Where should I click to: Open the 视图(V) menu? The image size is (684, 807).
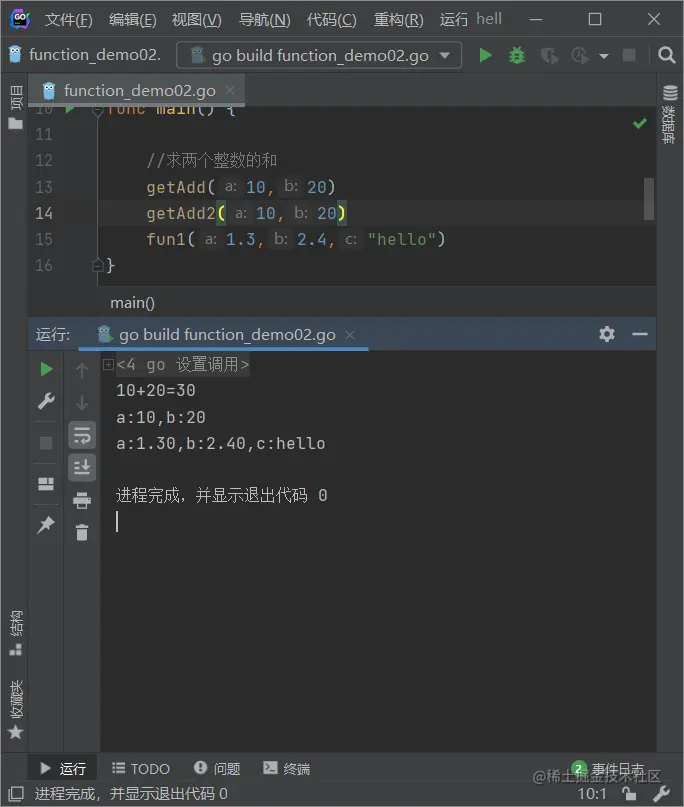[196, 20]
